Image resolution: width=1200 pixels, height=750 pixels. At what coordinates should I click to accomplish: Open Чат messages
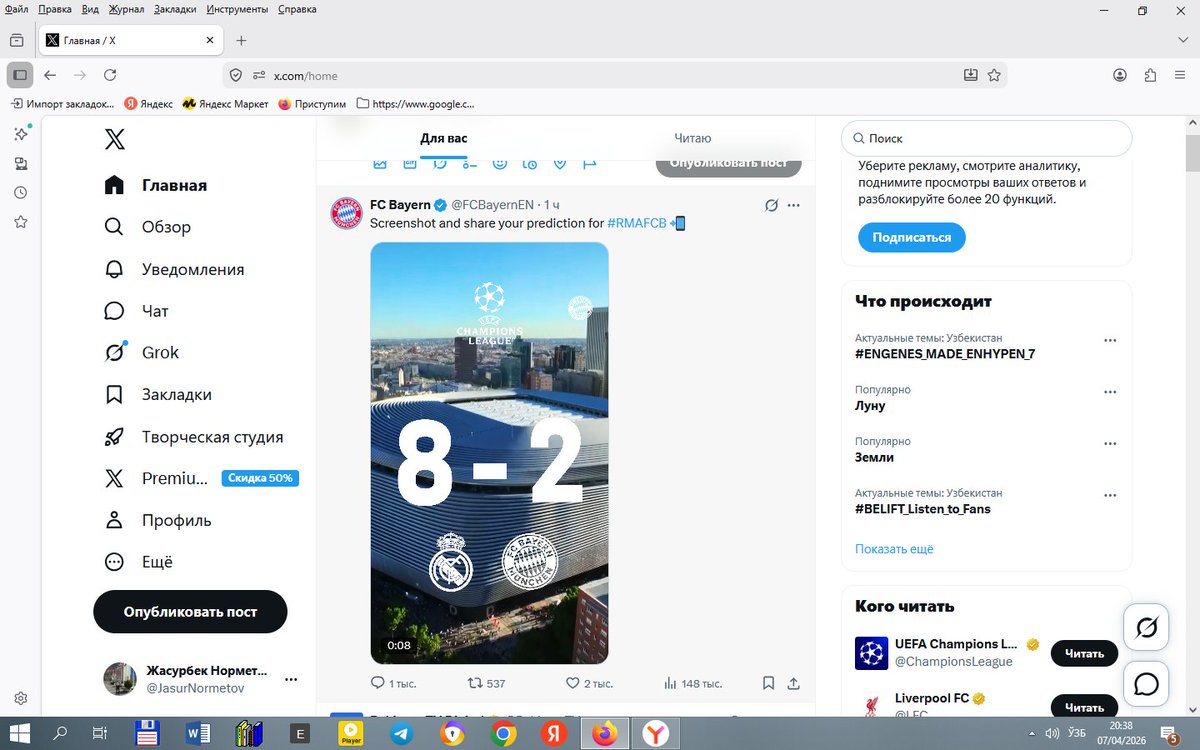tap(136, 311)
